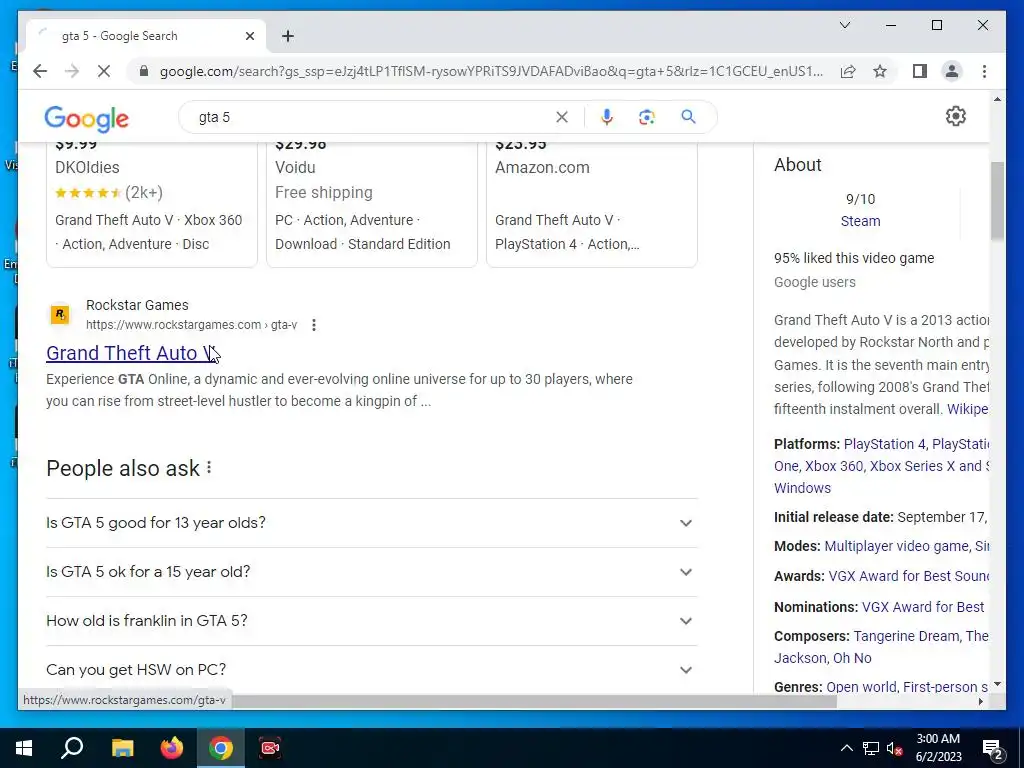This screenshot has width=1024, height=768.
Task: Open the 'Windows' platform link
Action: (x=803, y=488)
